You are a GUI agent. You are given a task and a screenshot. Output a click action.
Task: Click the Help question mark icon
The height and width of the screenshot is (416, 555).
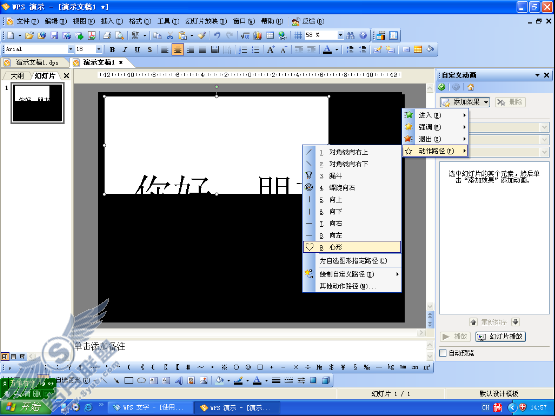363,35
